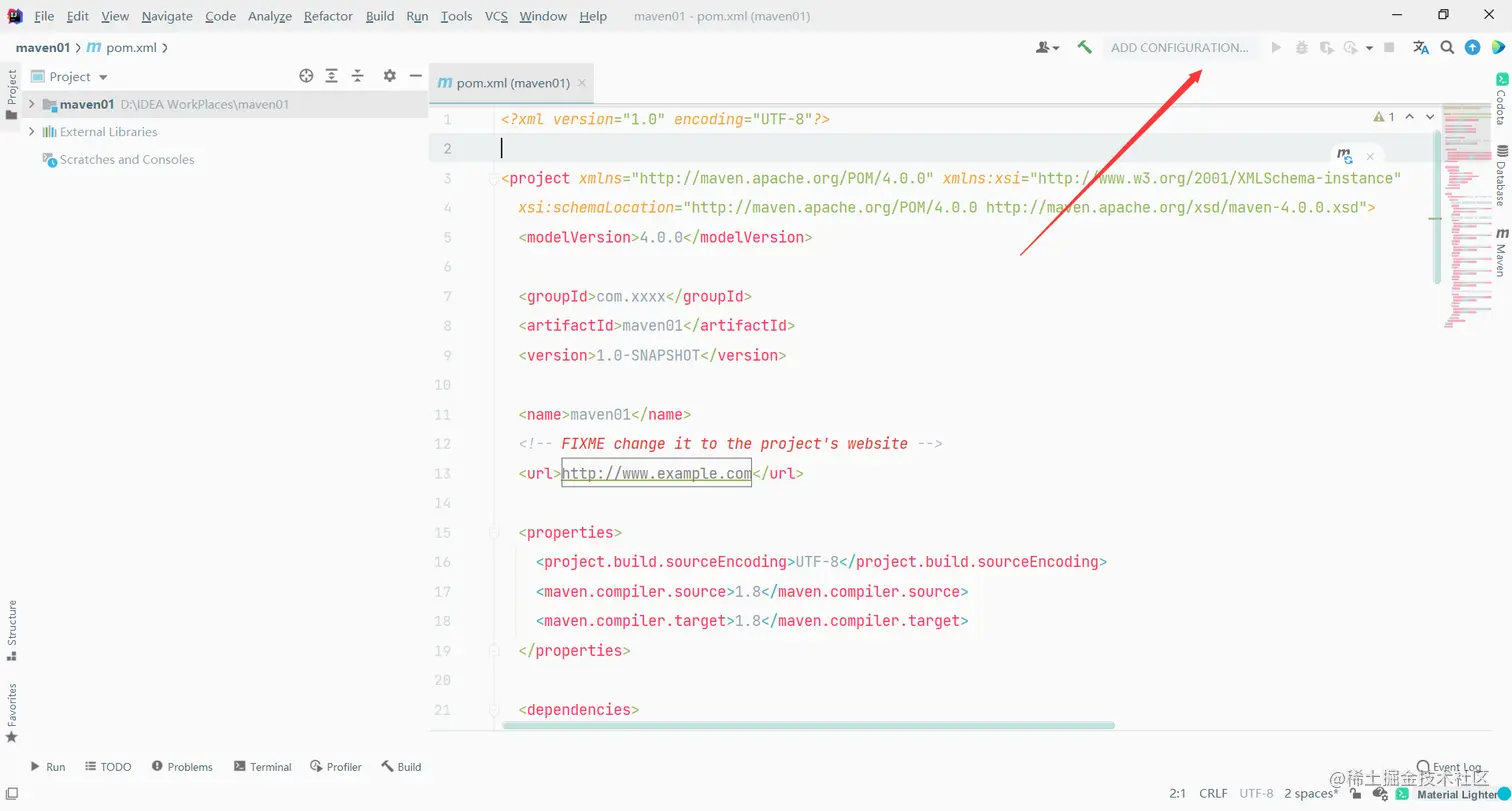Click the ADD CONFIGURATION... button

[1180, 47]
